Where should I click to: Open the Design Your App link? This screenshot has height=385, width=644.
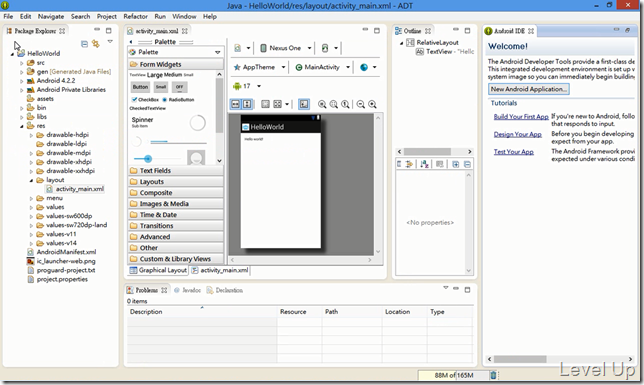point(518,134)
